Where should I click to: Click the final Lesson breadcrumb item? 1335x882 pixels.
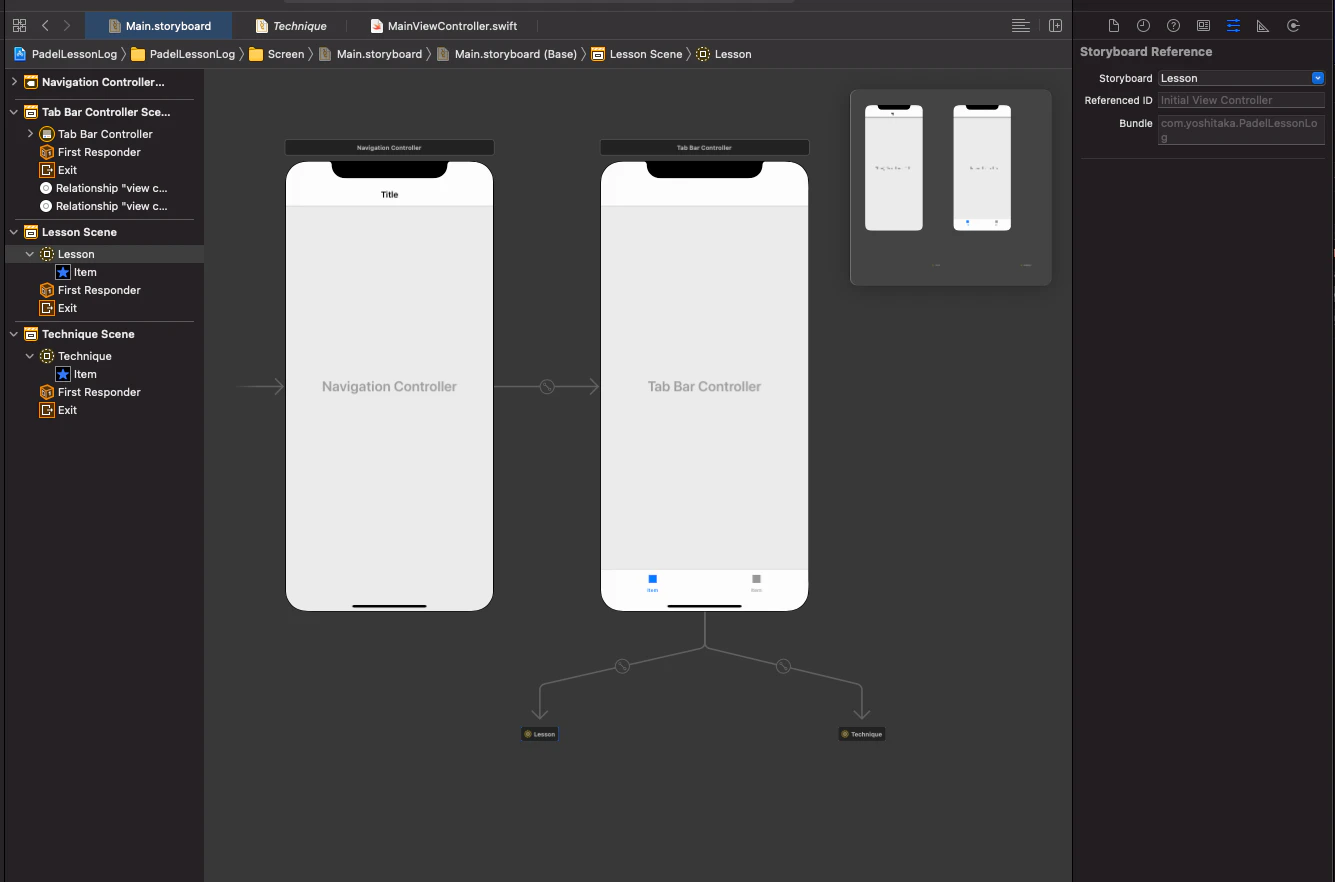724,54
